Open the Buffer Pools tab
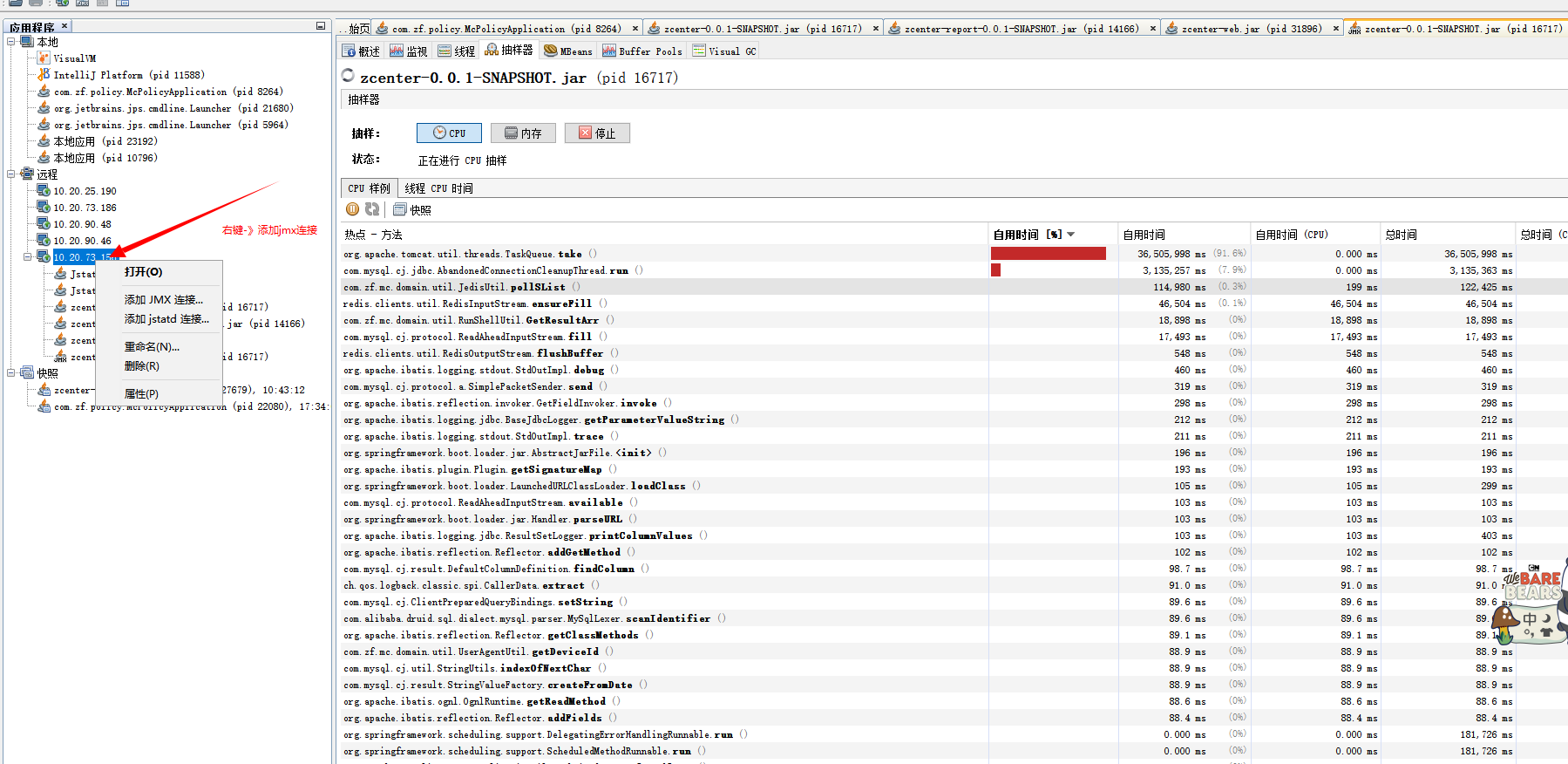This screenshot has height=764, width=1568. point(641,51)
